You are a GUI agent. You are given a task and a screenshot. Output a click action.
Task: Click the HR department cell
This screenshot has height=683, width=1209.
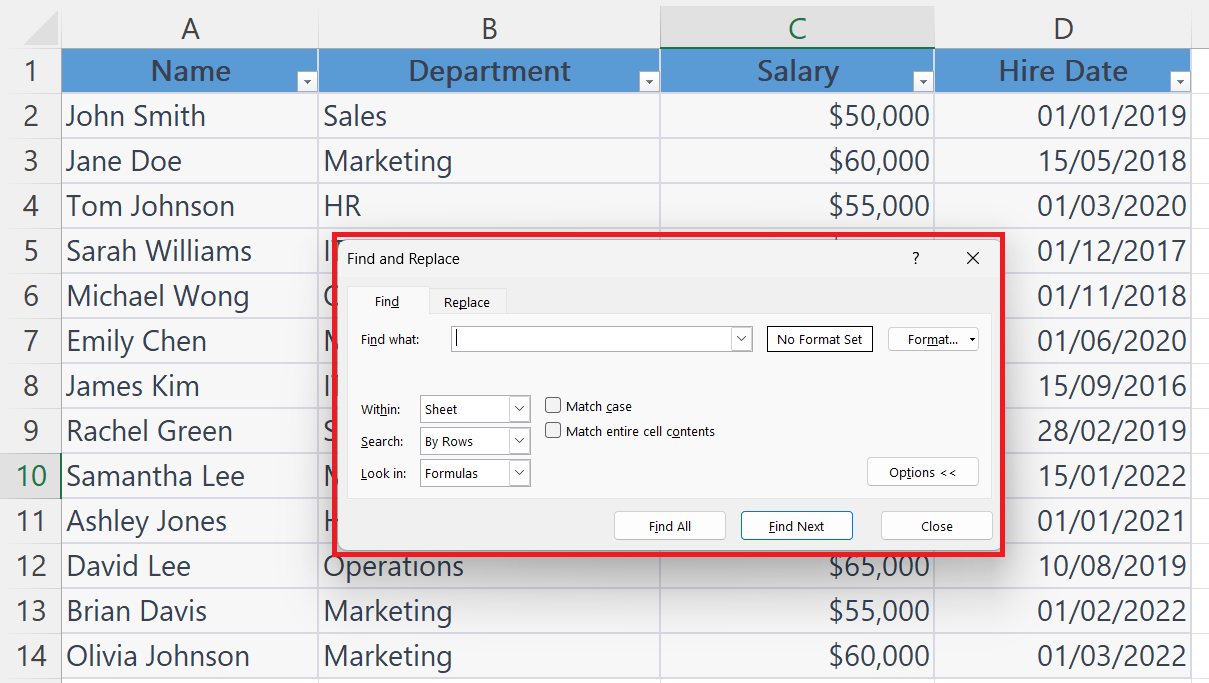489,206
